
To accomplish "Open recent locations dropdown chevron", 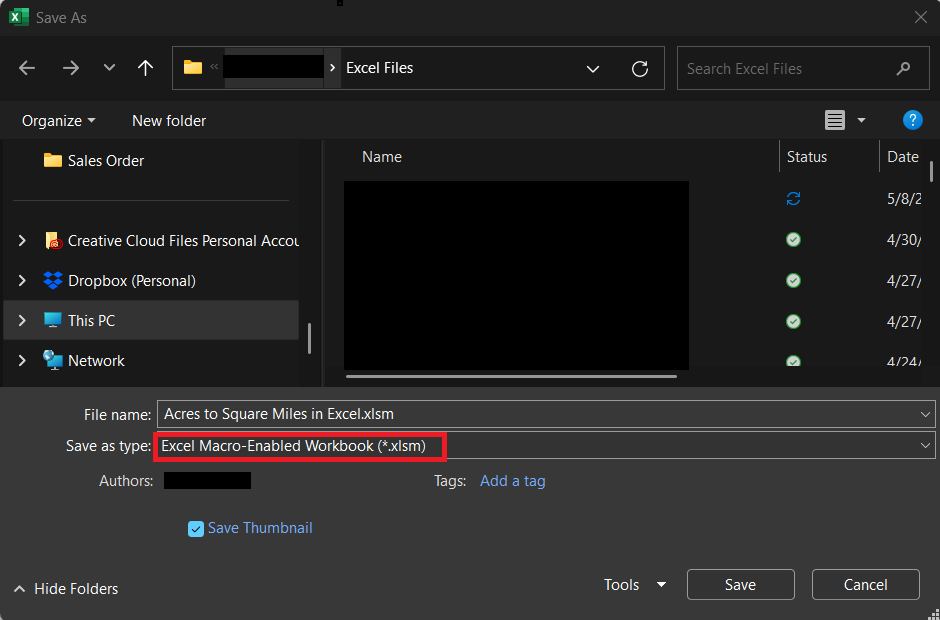I will 109,68.
